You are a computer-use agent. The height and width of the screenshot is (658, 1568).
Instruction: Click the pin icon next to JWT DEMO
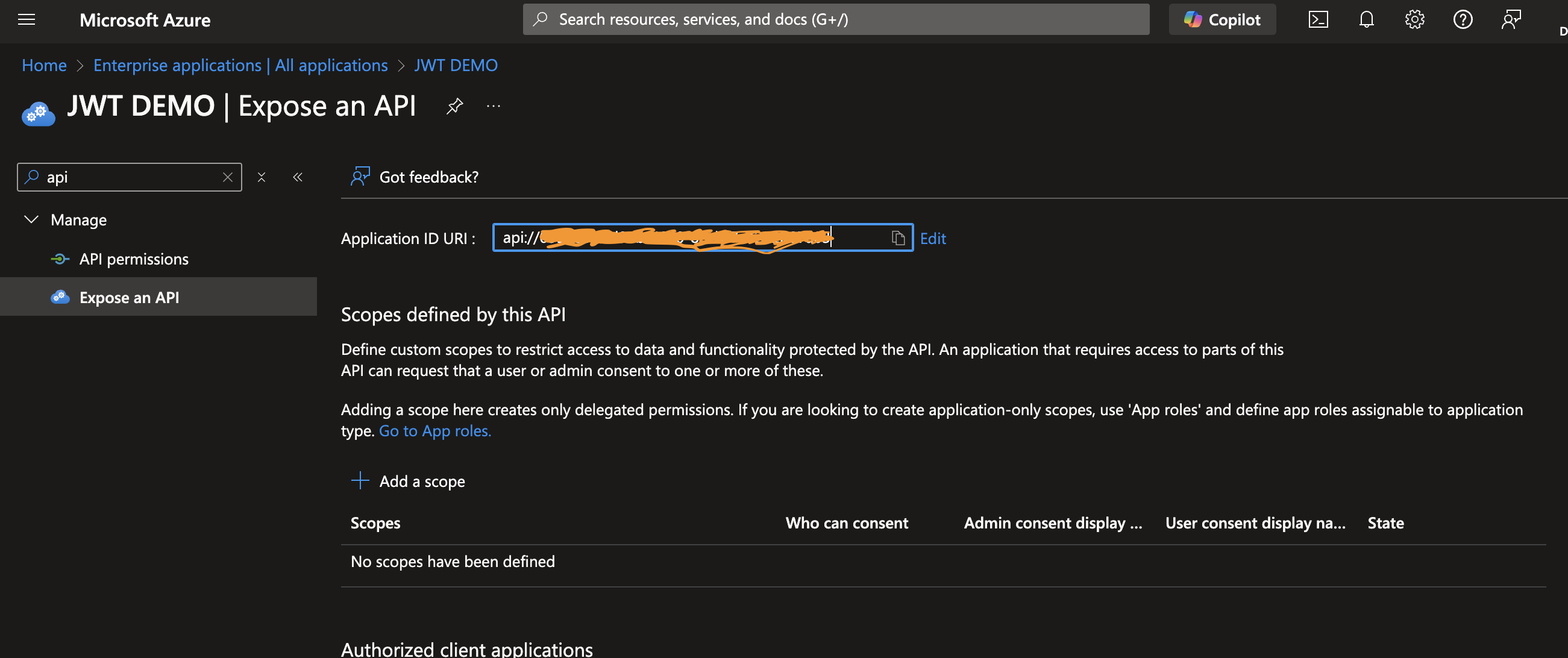coord(454,106)
